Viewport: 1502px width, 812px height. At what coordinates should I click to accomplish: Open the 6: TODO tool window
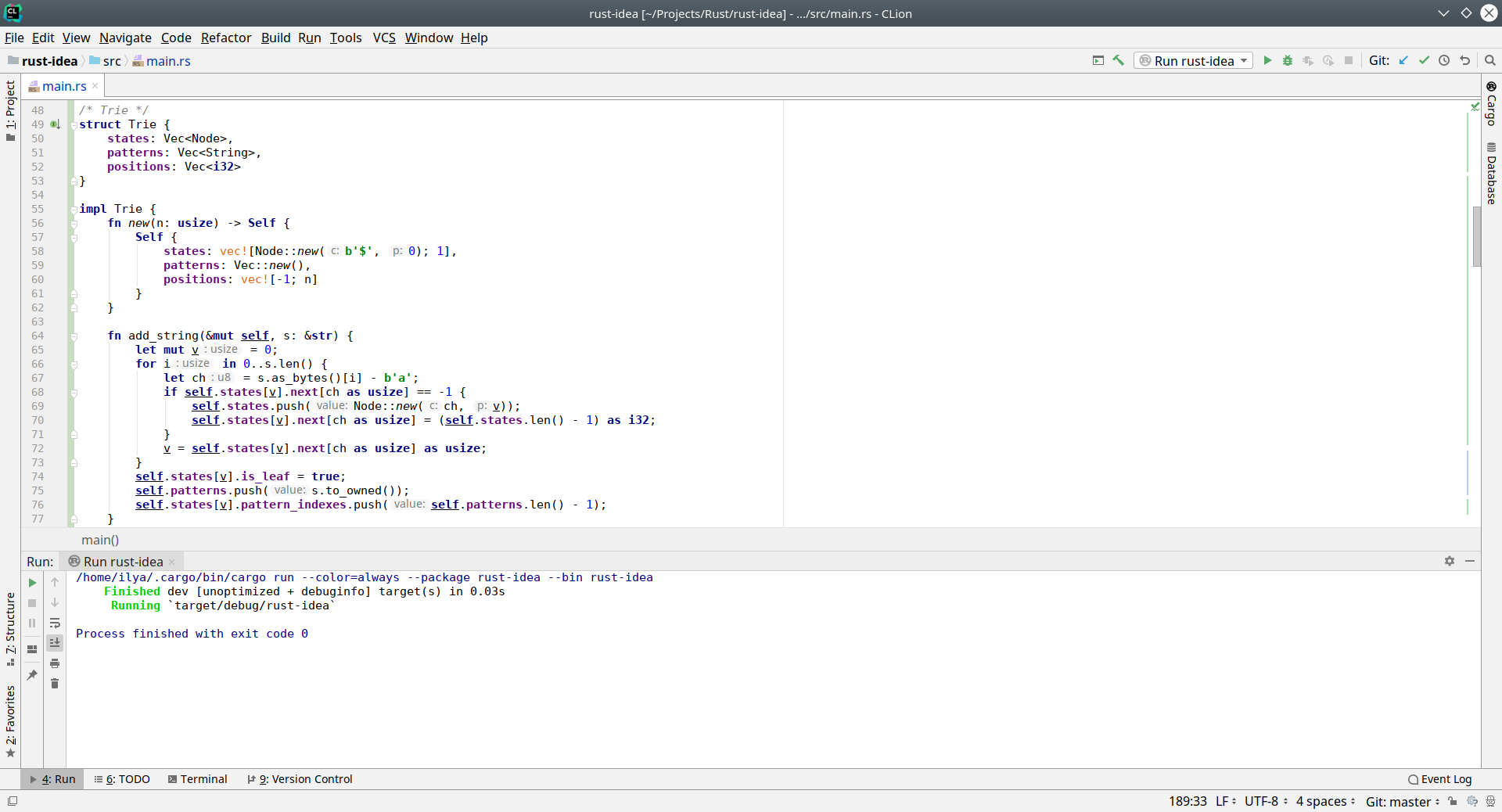pyautogui.click(x=122, y=779)
